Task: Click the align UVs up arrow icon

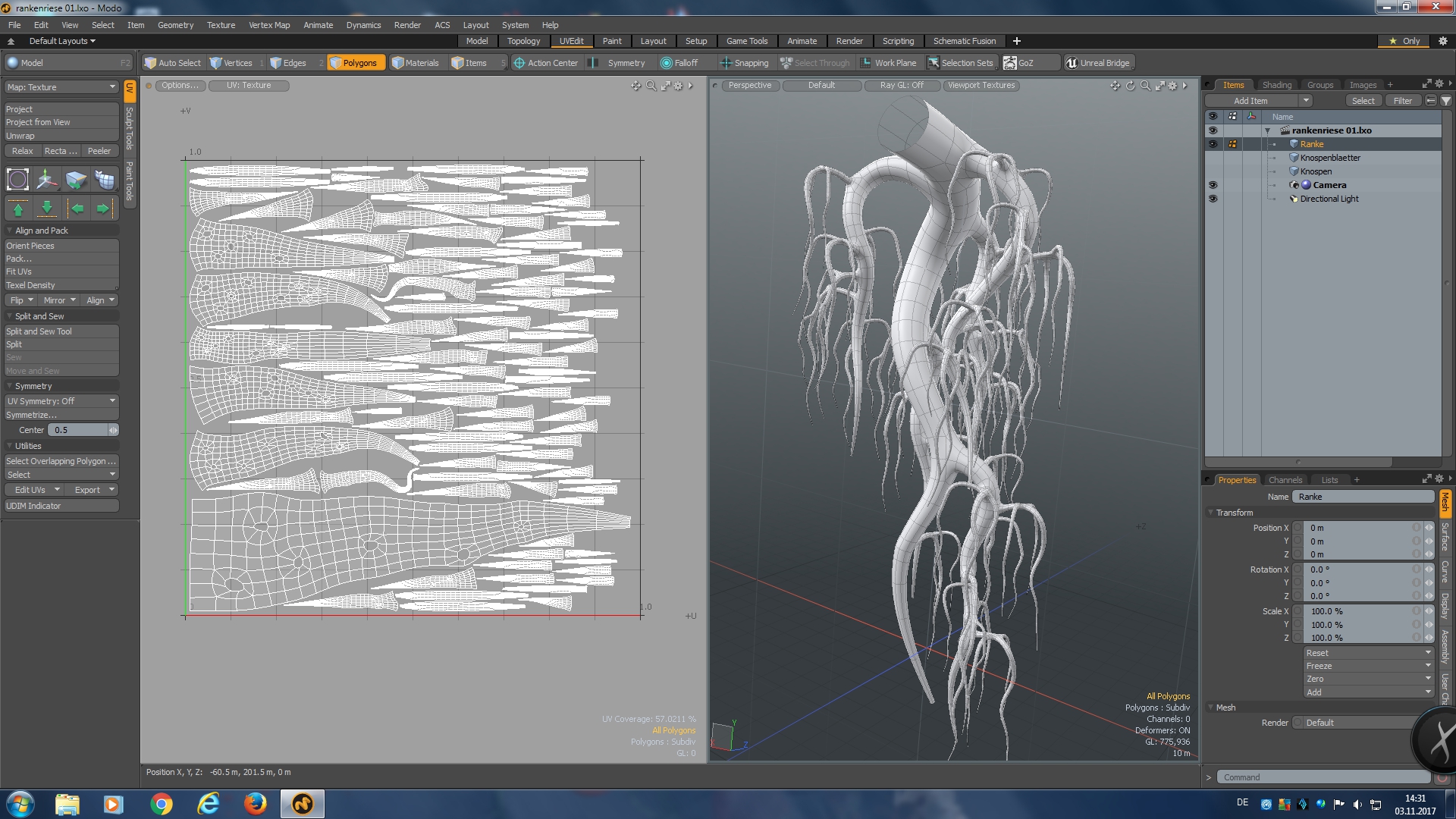Action: (x=18, y=209)
